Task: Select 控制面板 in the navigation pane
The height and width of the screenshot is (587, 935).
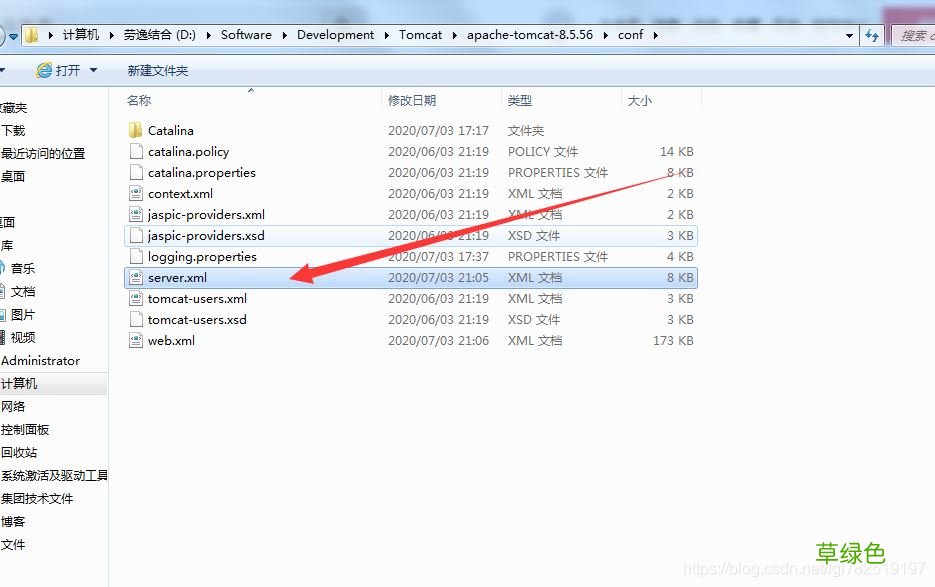Action: (25, 429)
